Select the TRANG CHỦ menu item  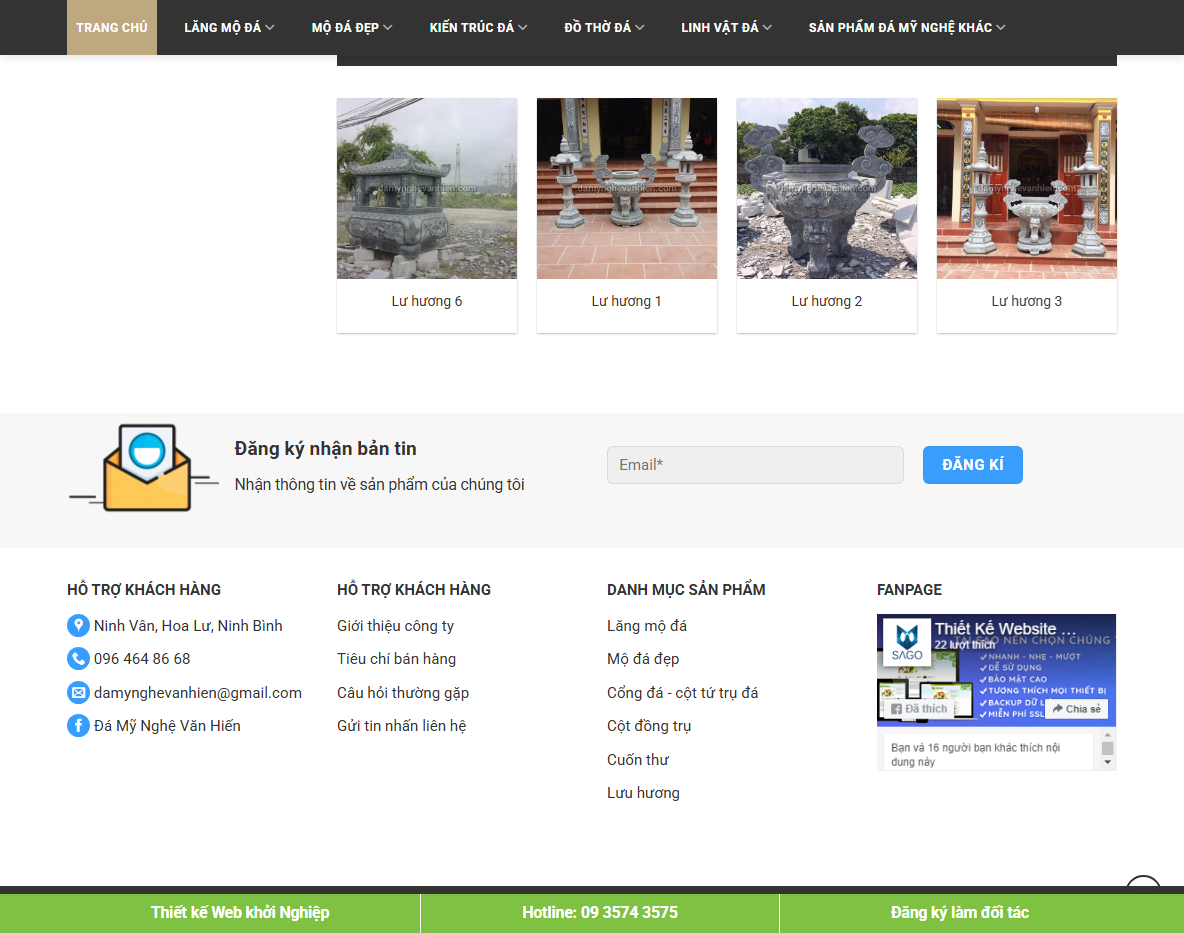[111, 27]
